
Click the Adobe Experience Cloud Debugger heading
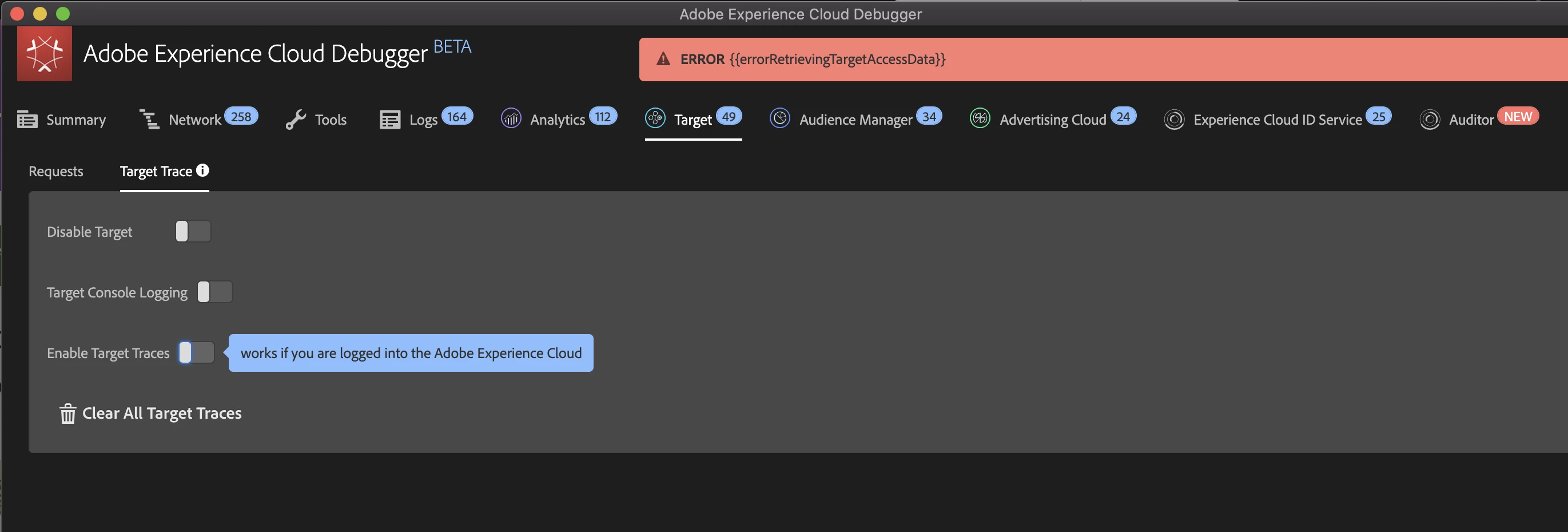[x=256, y=54]
